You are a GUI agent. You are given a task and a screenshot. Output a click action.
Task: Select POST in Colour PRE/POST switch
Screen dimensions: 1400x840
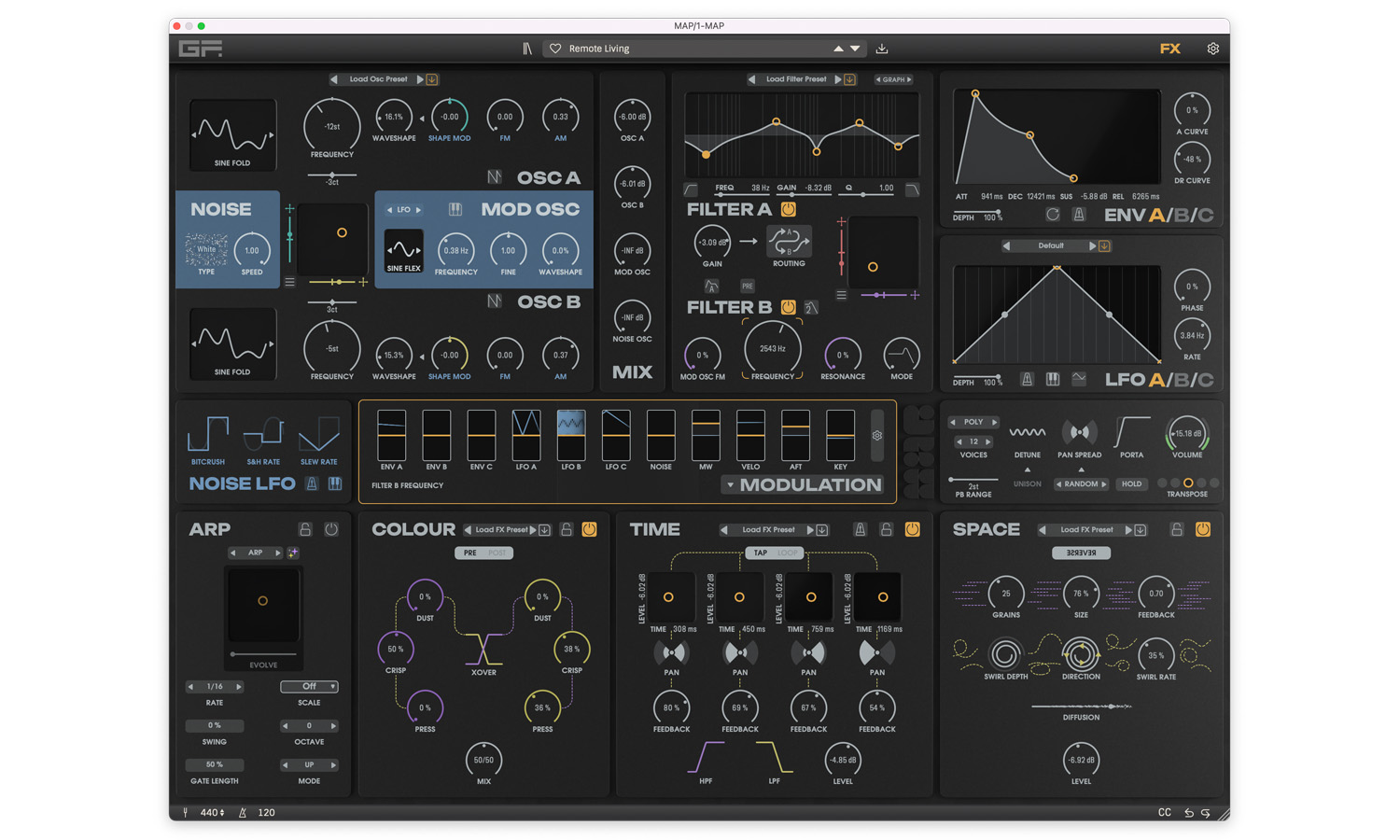coord(497,553)
